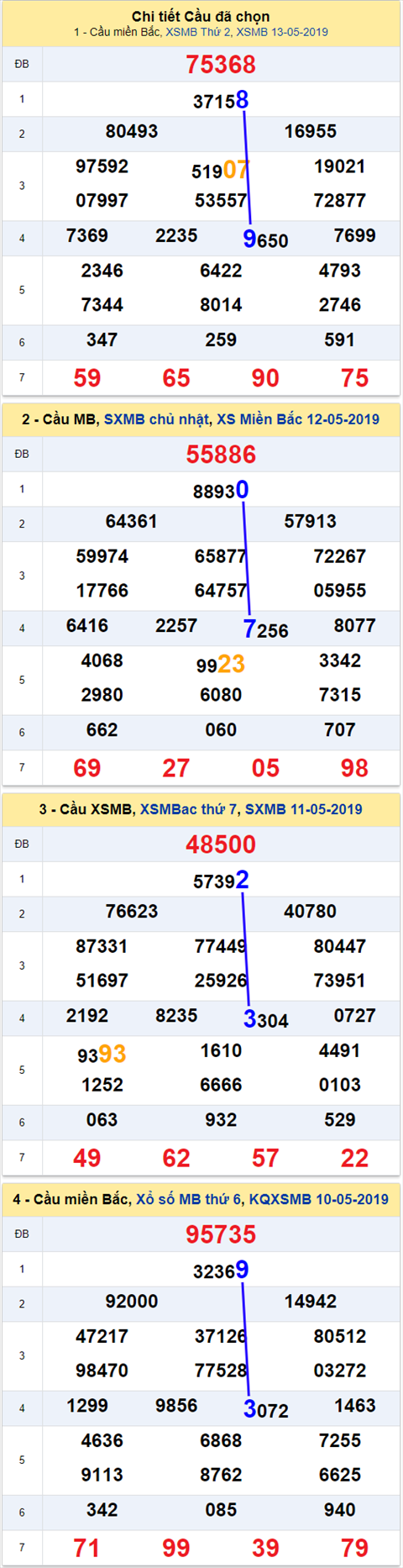Screen dimensions: 403x1568
Task: Follow the Xổ số MB thứ 6 link
Action: [x=189, y=1199]
